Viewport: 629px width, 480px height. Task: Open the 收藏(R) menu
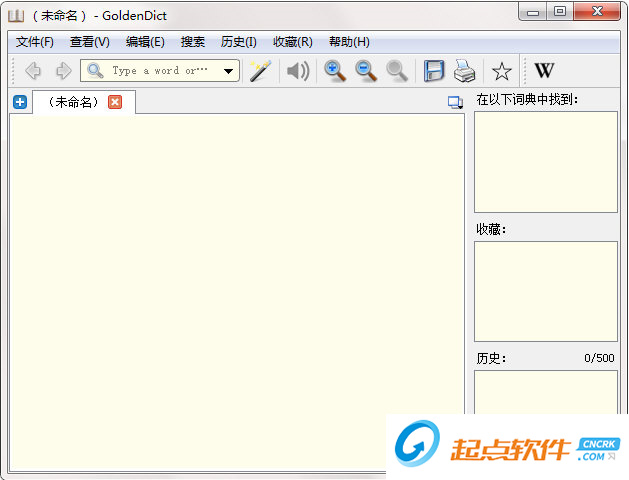(x=293, y=42)
